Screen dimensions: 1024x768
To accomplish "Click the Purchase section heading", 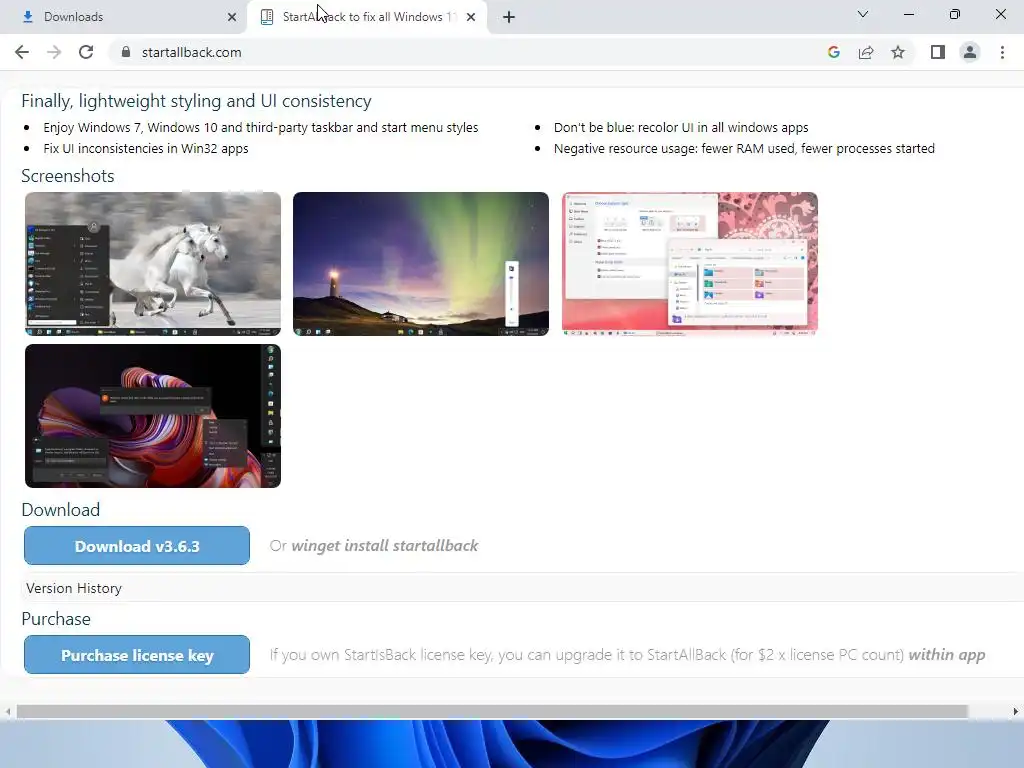I will click(56, 619).
